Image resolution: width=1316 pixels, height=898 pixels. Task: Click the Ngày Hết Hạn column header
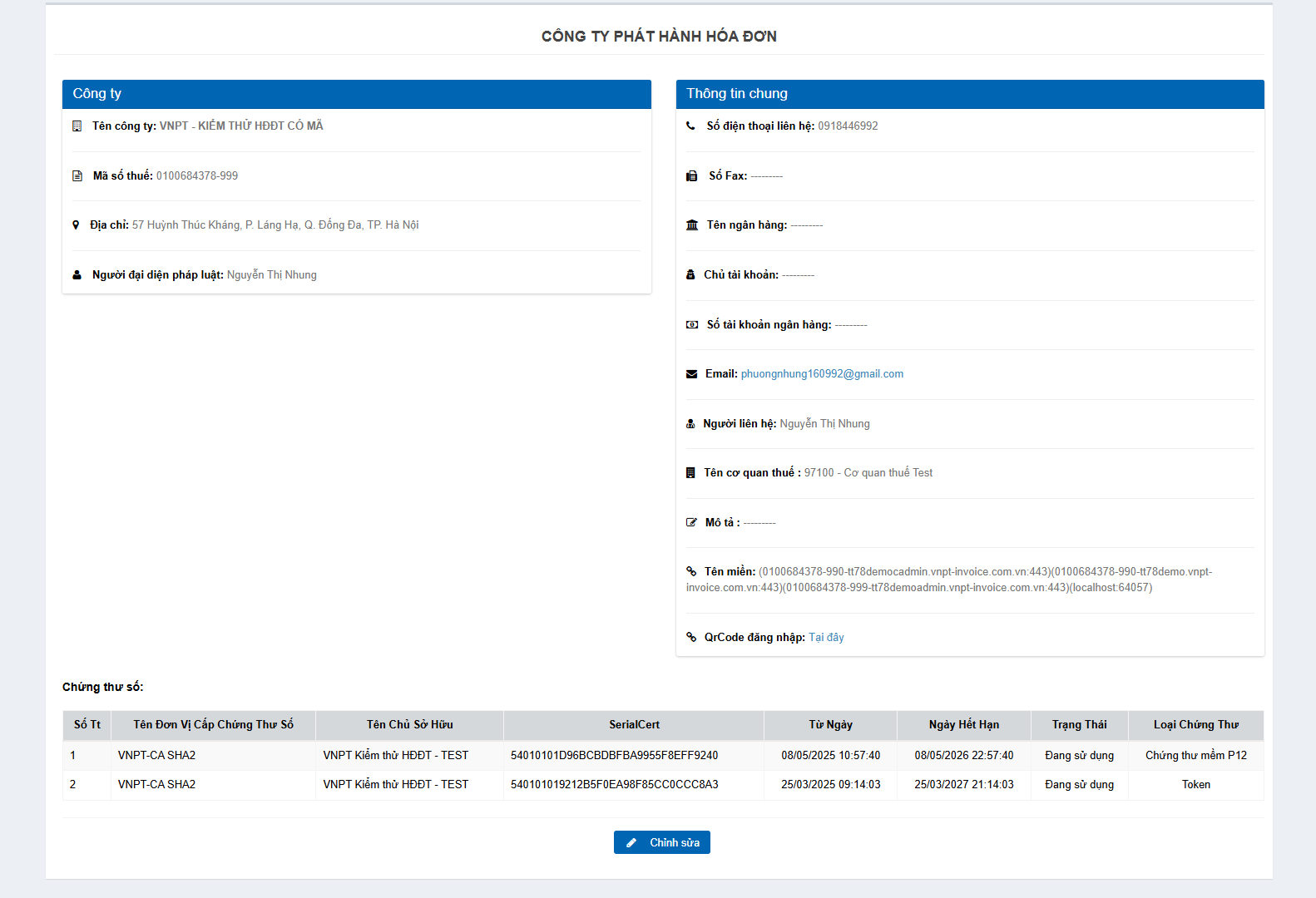click(964, 725)
